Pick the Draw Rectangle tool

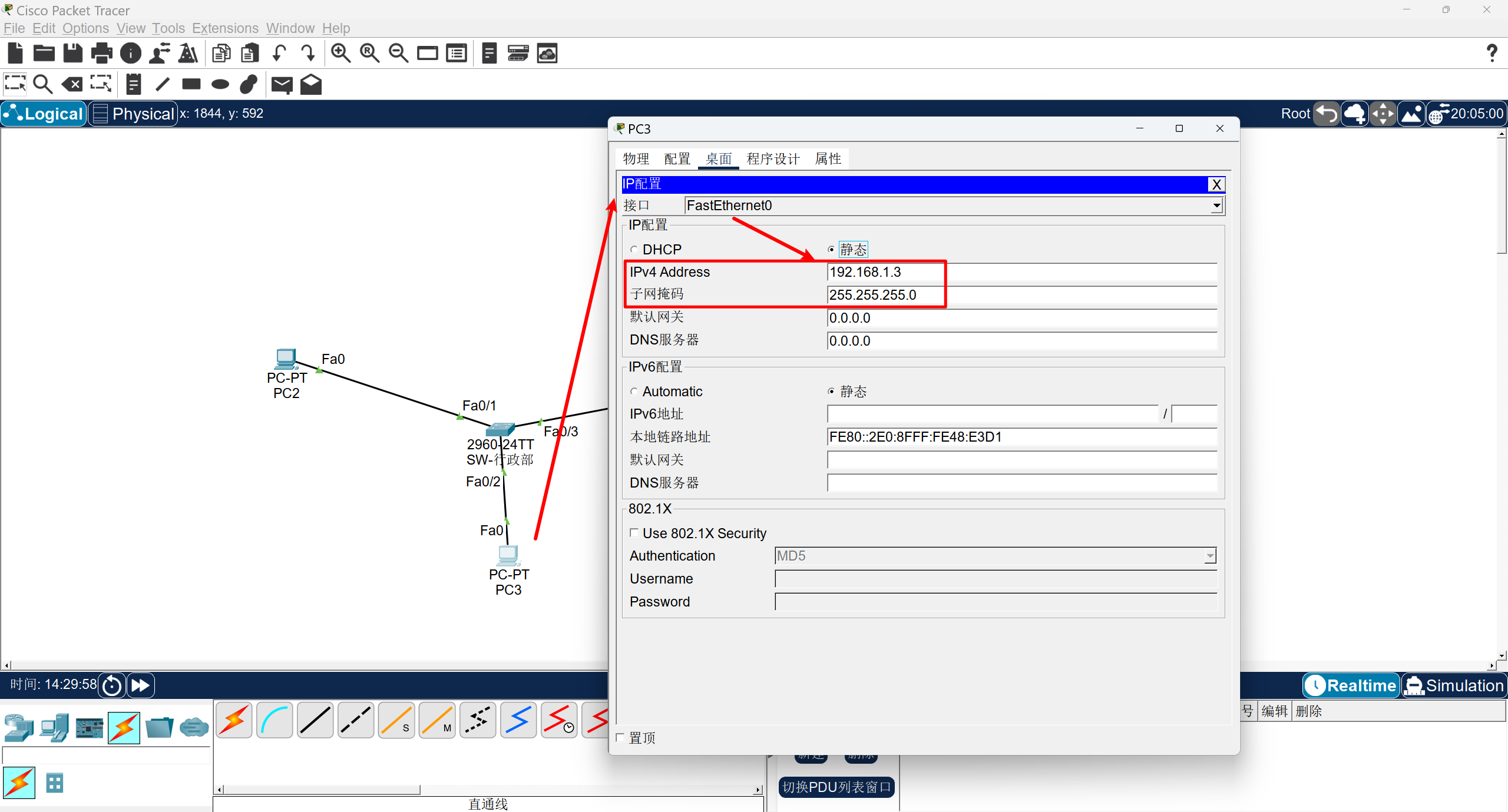[x=191, y=84]
